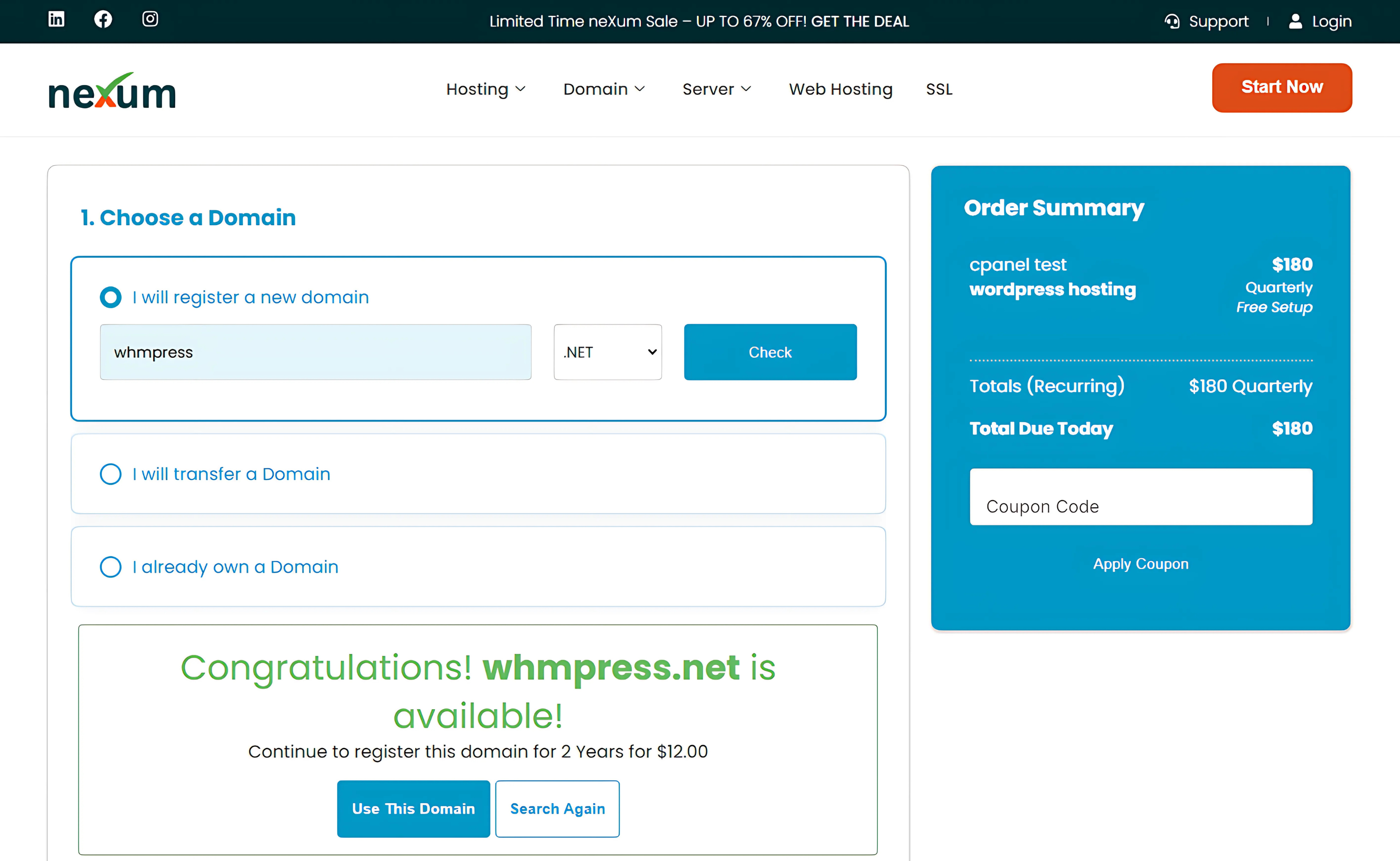Click Search Again button

557,809
